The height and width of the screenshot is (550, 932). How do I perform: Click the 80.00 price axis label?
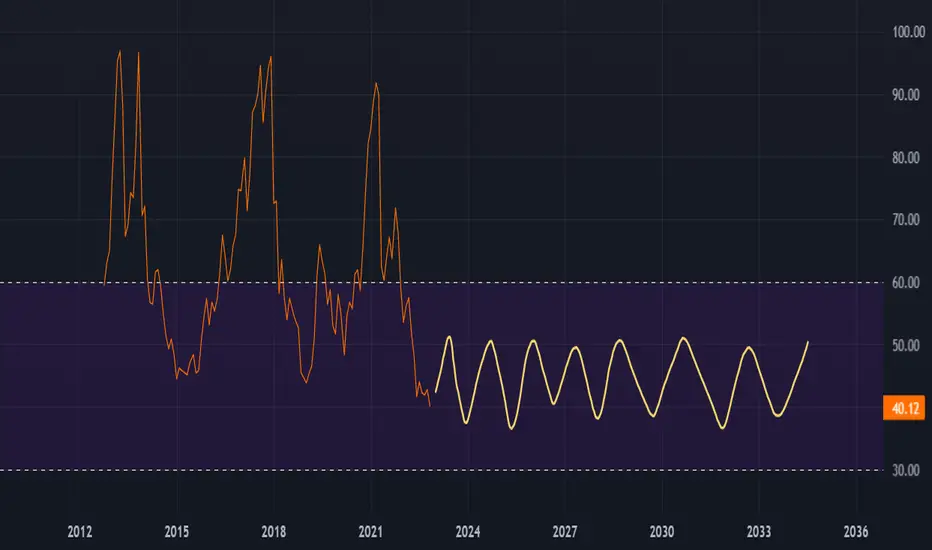(906, 158)
